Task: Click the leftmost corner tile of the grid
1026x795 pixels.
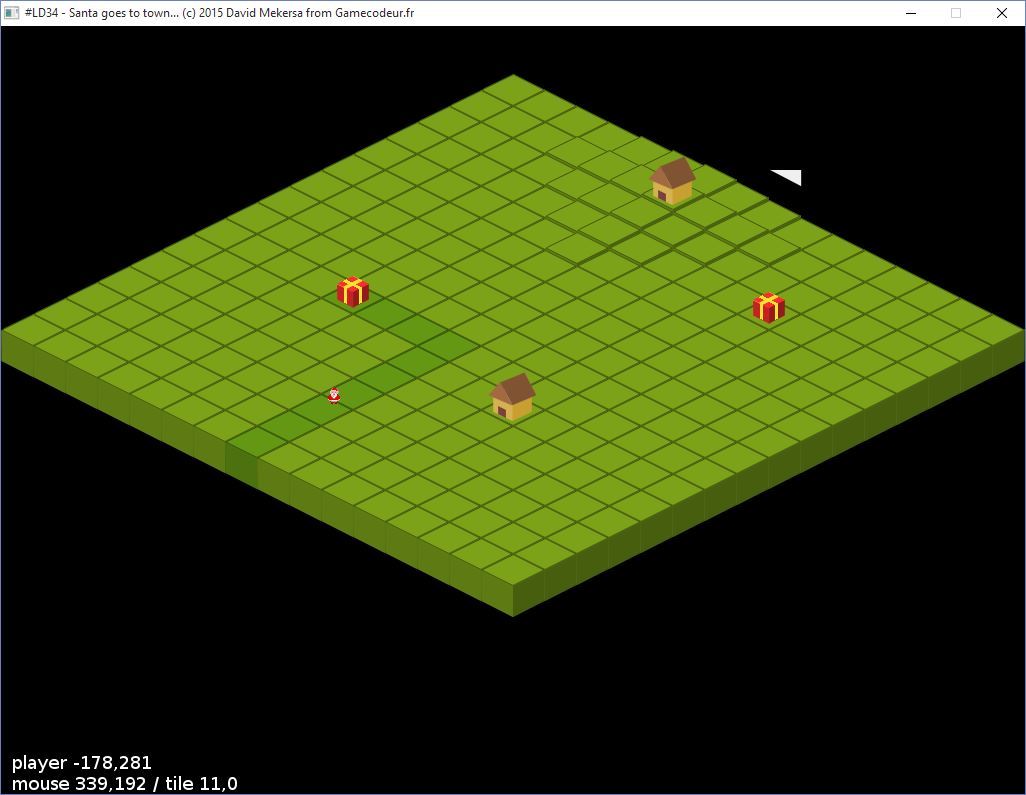Action: [34, 330]
